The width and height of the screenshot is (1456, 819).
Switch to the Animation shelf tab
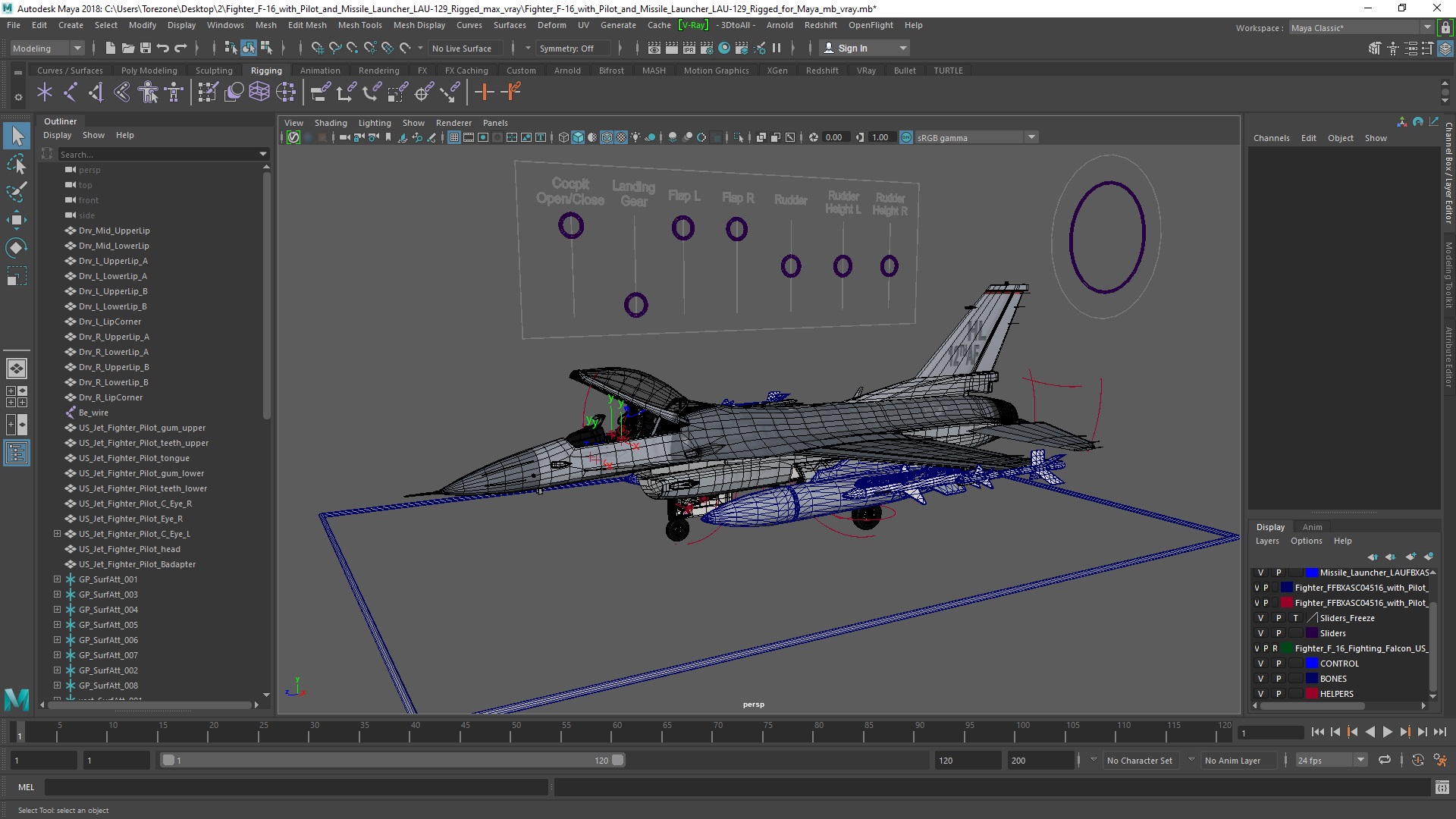click(x=320, y=71)
